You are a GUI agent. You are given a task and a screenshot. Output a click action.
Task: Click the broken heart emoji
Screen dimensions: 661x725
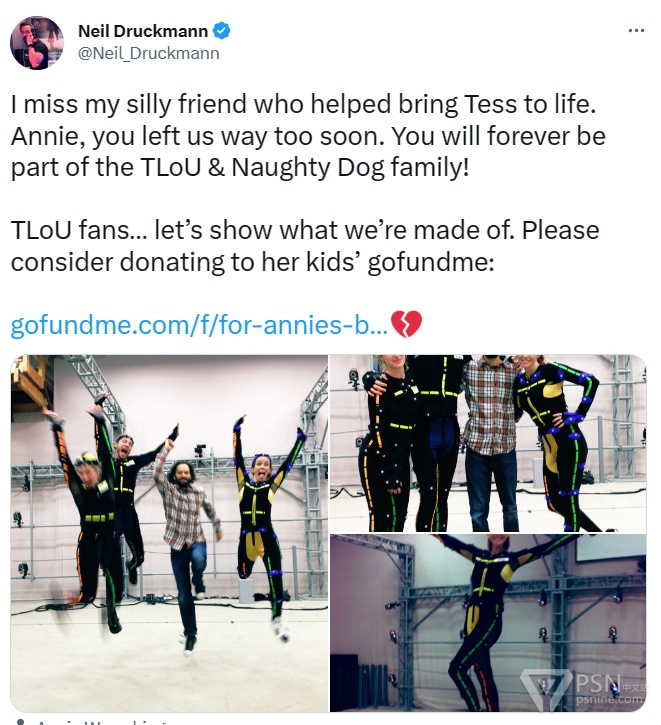point(406,324)
